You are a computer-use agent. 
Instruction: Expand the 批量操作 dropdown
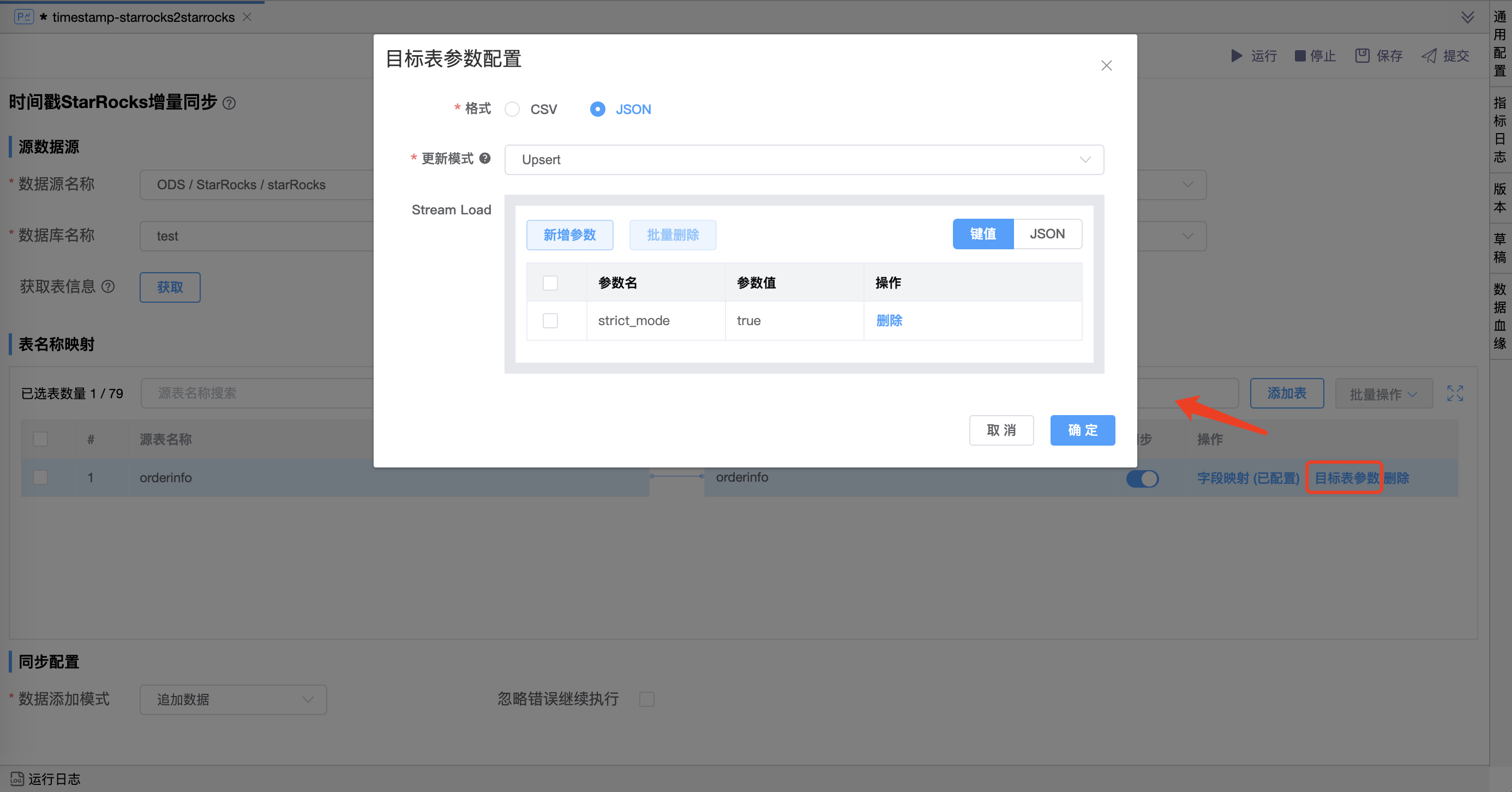[1383, 394]
